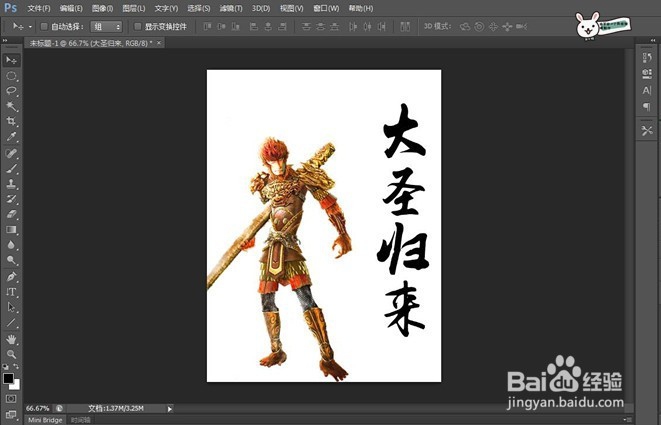Open the 窗口(W) menu
The width and height of the screenshot is (661, 425).
326,8
